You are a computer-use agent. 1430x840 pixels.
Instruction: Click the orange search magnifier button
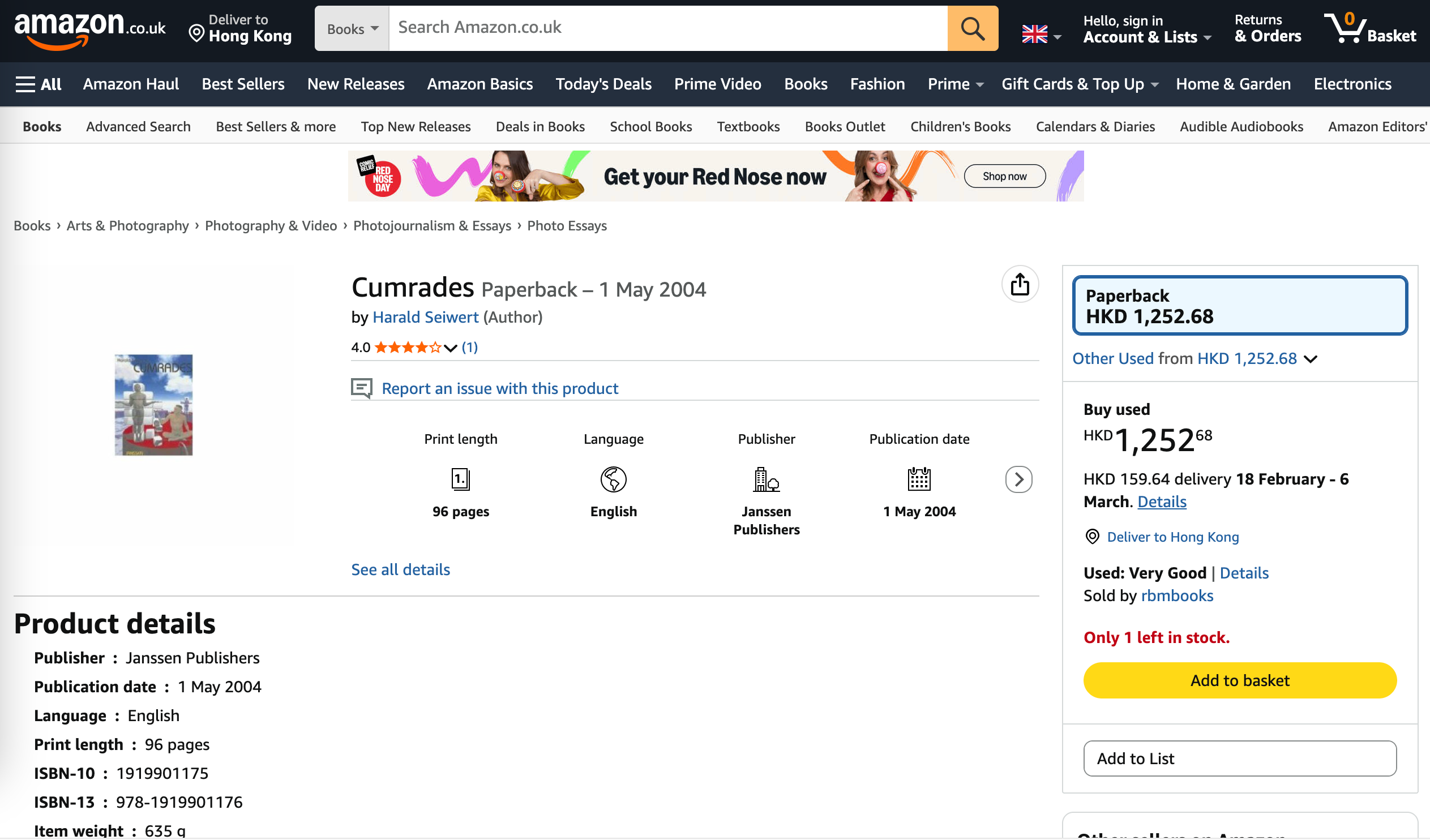click(972, 28)
